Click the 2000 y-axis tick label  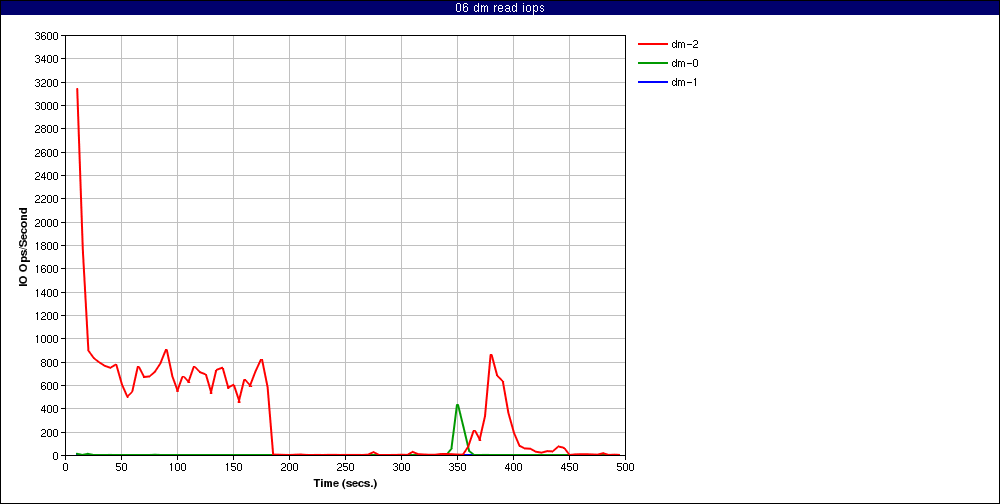[x=48, y=223]
